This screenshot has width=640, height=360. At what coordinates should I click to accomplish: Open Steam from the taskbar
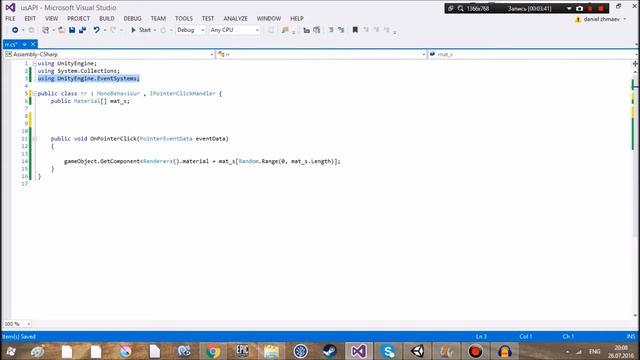coord(330,351)
